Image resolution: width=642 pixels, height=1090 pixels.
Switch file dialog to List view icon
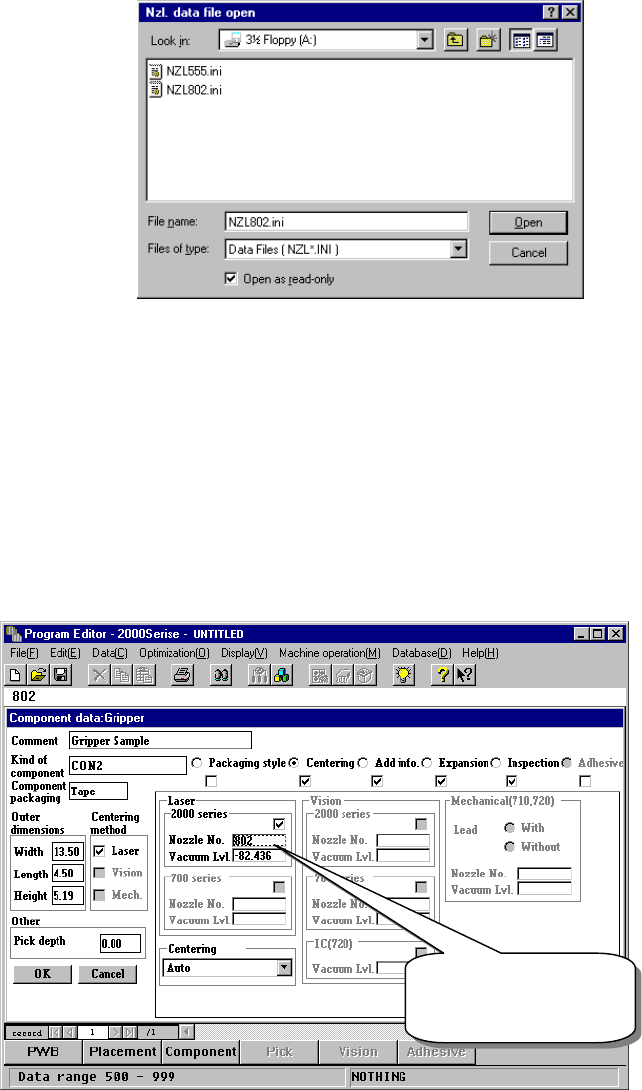click(522, 40)
